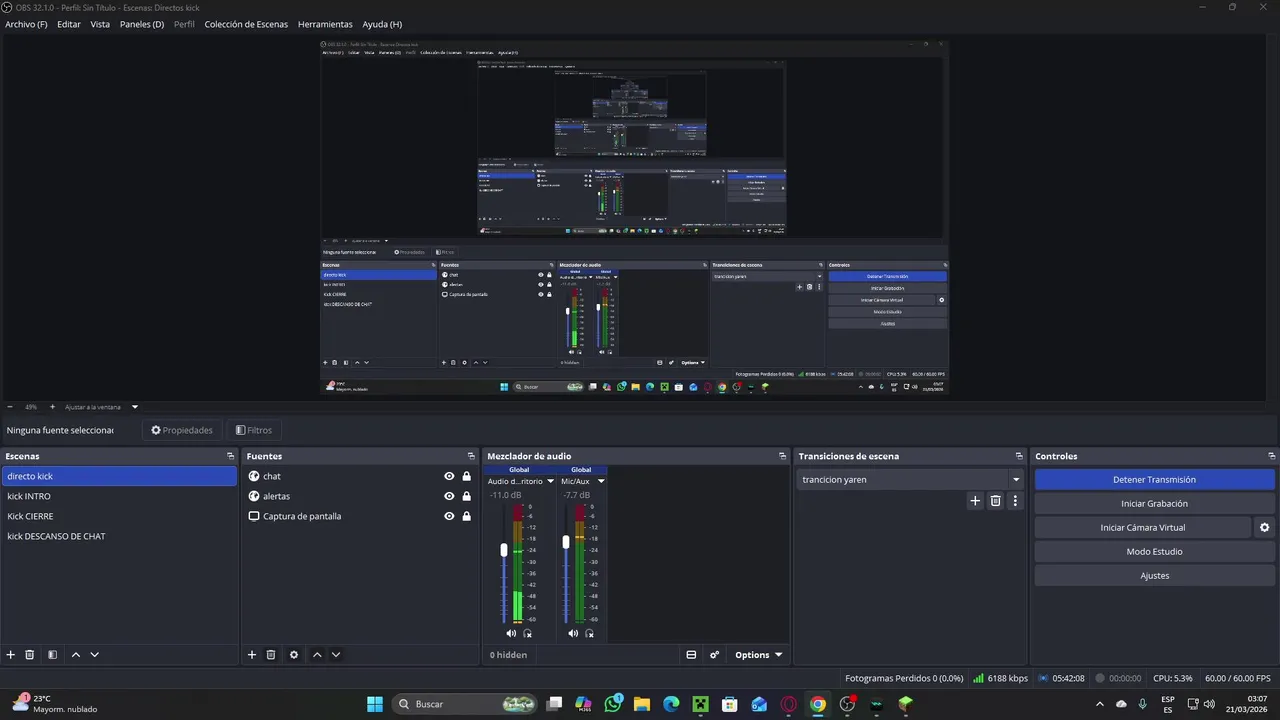The width and height of the screenshot is (1280, 720).
Task: Mute the desktop audio channel
Action: click(x=511, y=633)
